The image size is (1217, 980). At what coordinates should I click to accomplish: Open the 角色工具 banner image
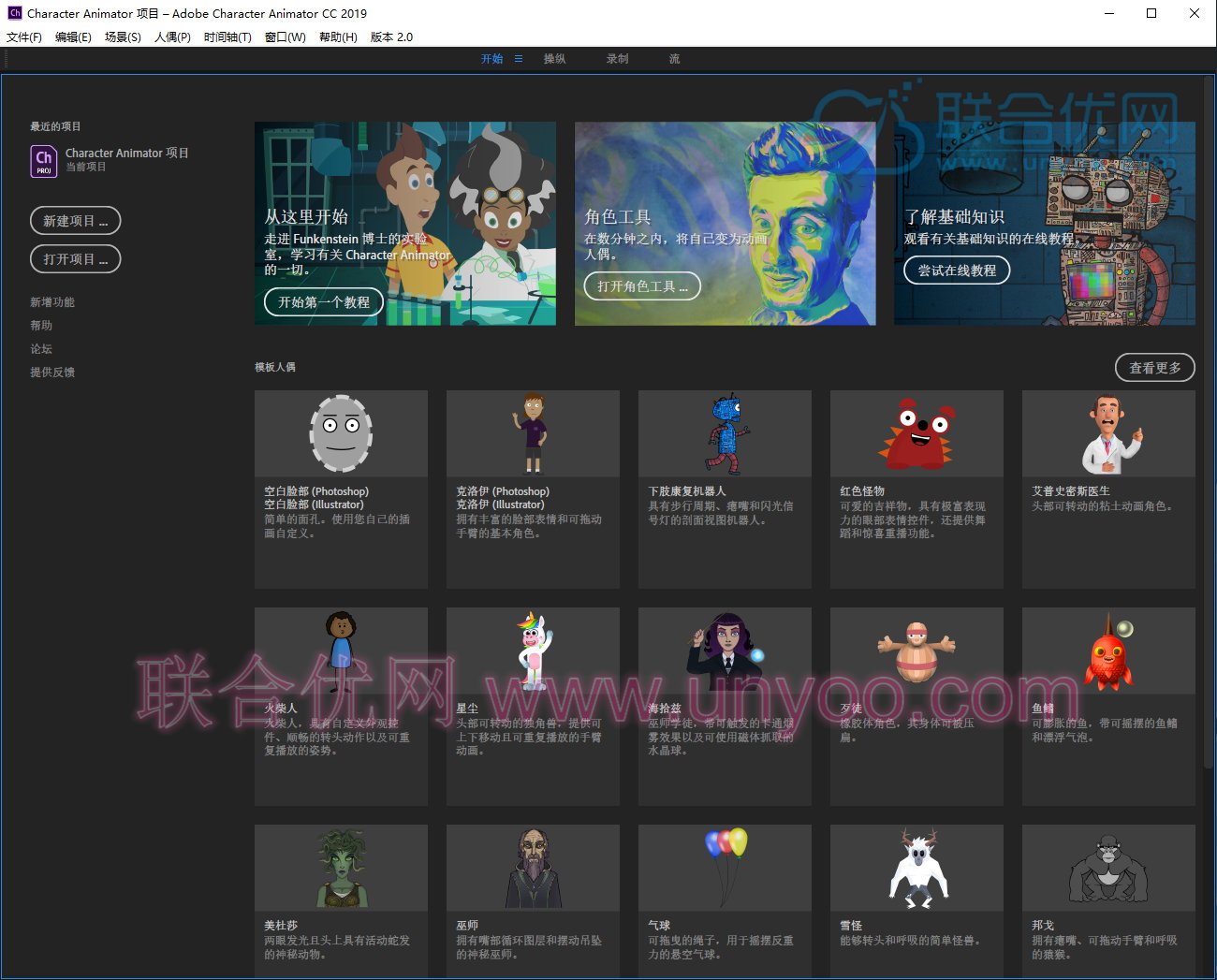[x=725, y=224]
